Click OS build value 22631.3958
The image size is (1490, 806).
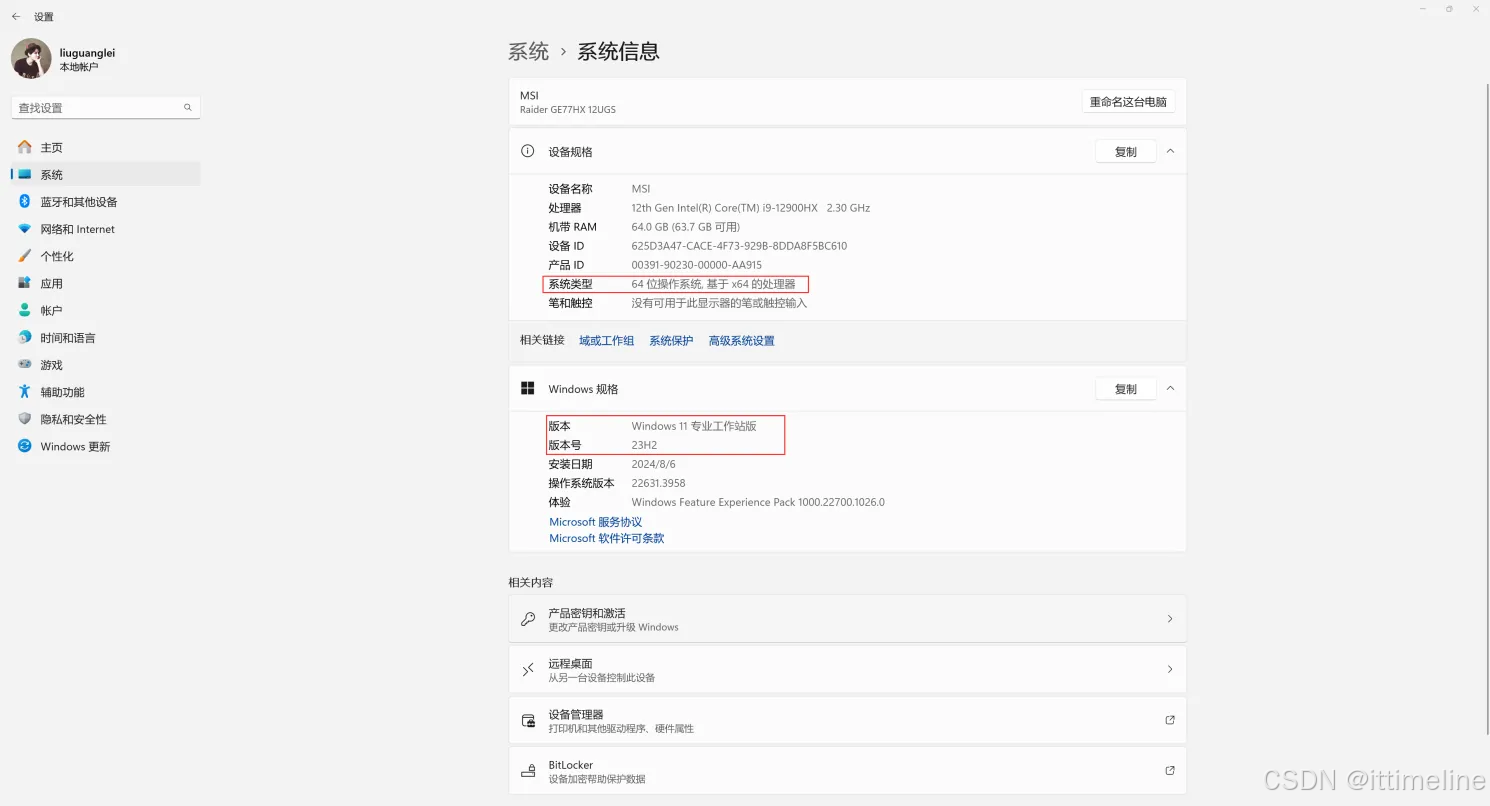658,483
